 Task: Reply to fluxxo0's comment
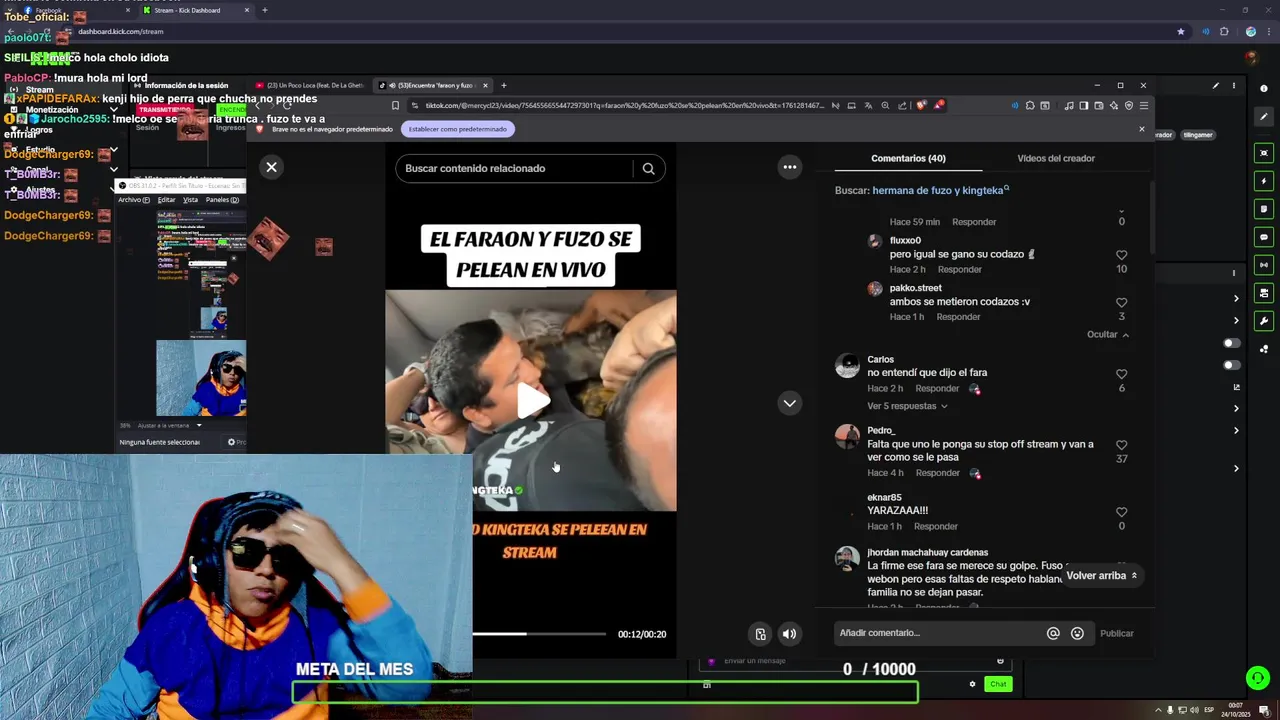coord(959,269)
